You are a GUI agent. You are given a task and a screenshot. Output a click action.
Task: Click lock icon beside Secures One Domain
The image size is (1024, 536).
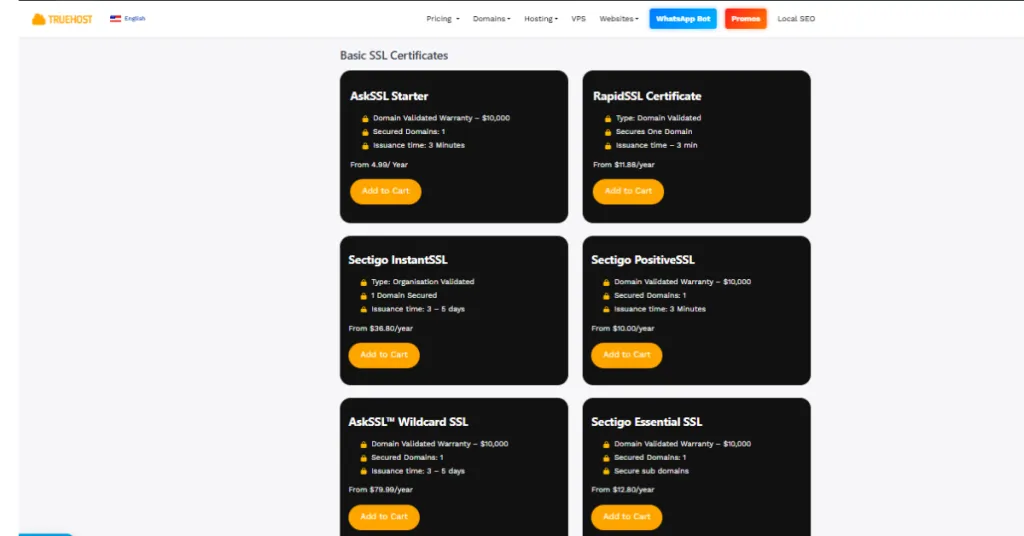[x=608, y=132]
